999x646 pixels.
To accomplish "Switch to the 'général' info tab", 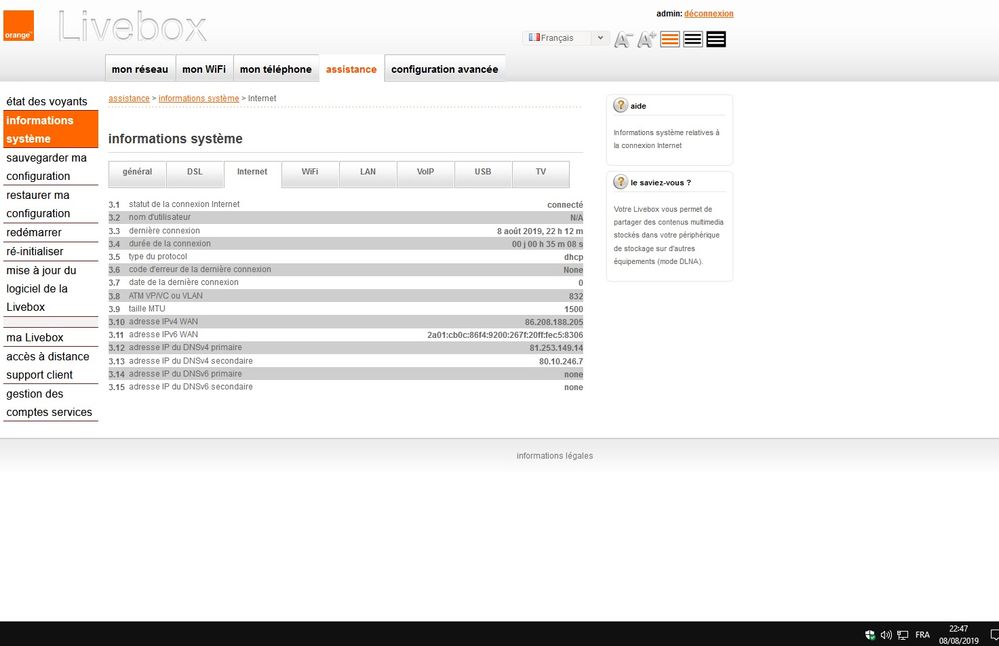I will coord(137,172).
